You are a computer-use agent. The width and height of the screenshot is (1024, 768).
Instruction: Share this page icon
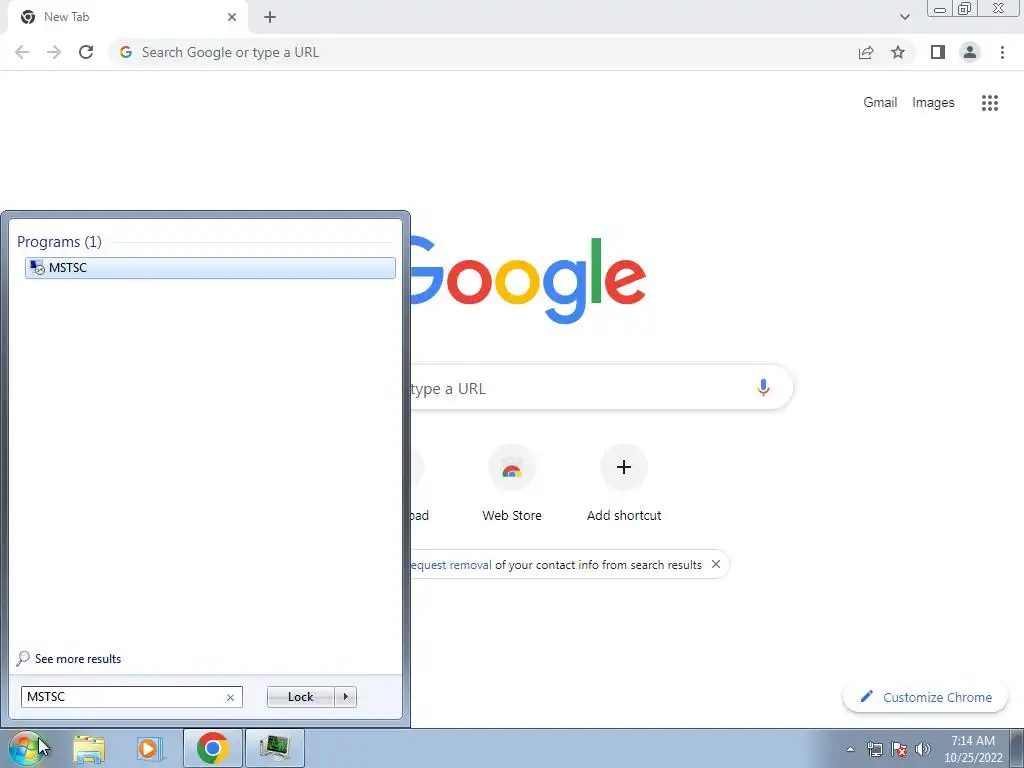pos(866,52)
